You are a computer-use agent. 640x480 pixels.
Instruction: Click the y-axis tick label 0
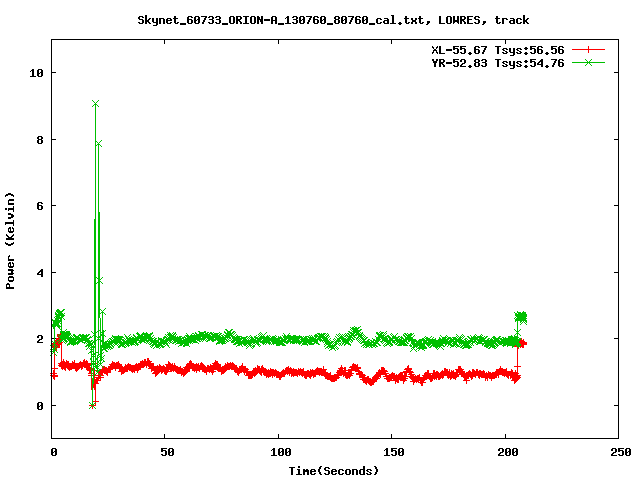coord(40,406)
